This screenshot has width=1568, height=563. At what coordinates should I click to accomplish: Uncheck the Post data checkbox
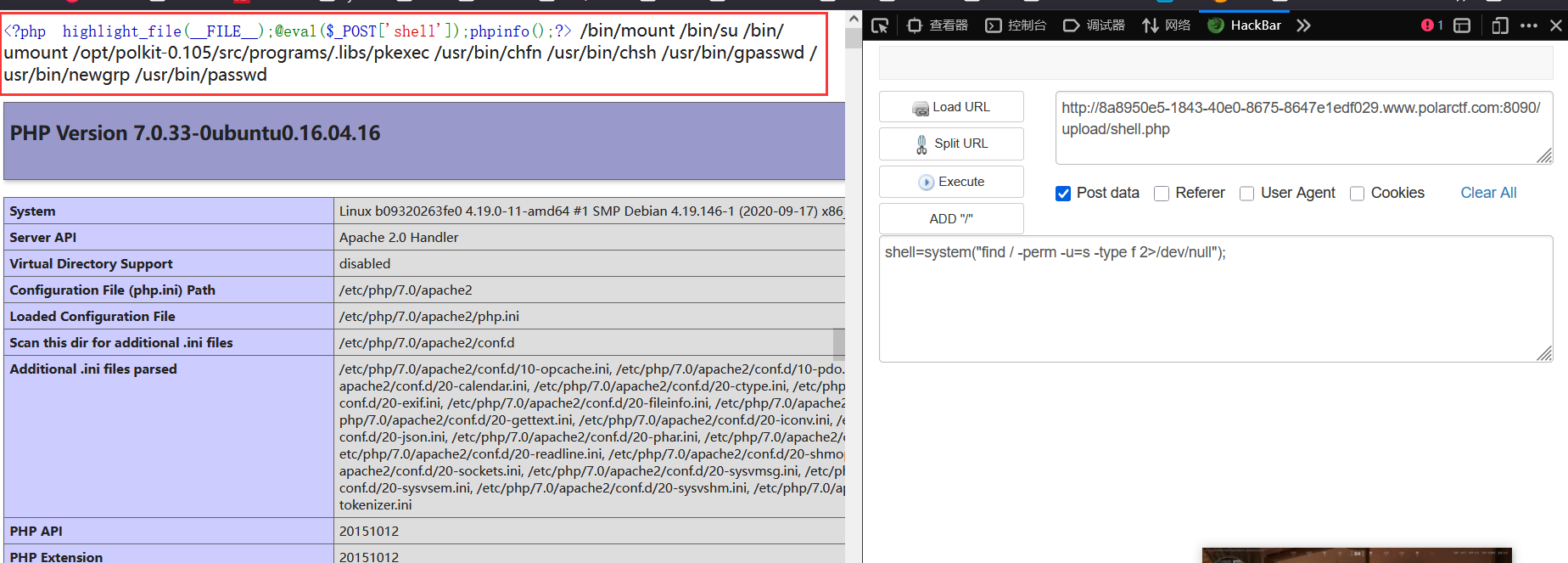point(1063,194)
